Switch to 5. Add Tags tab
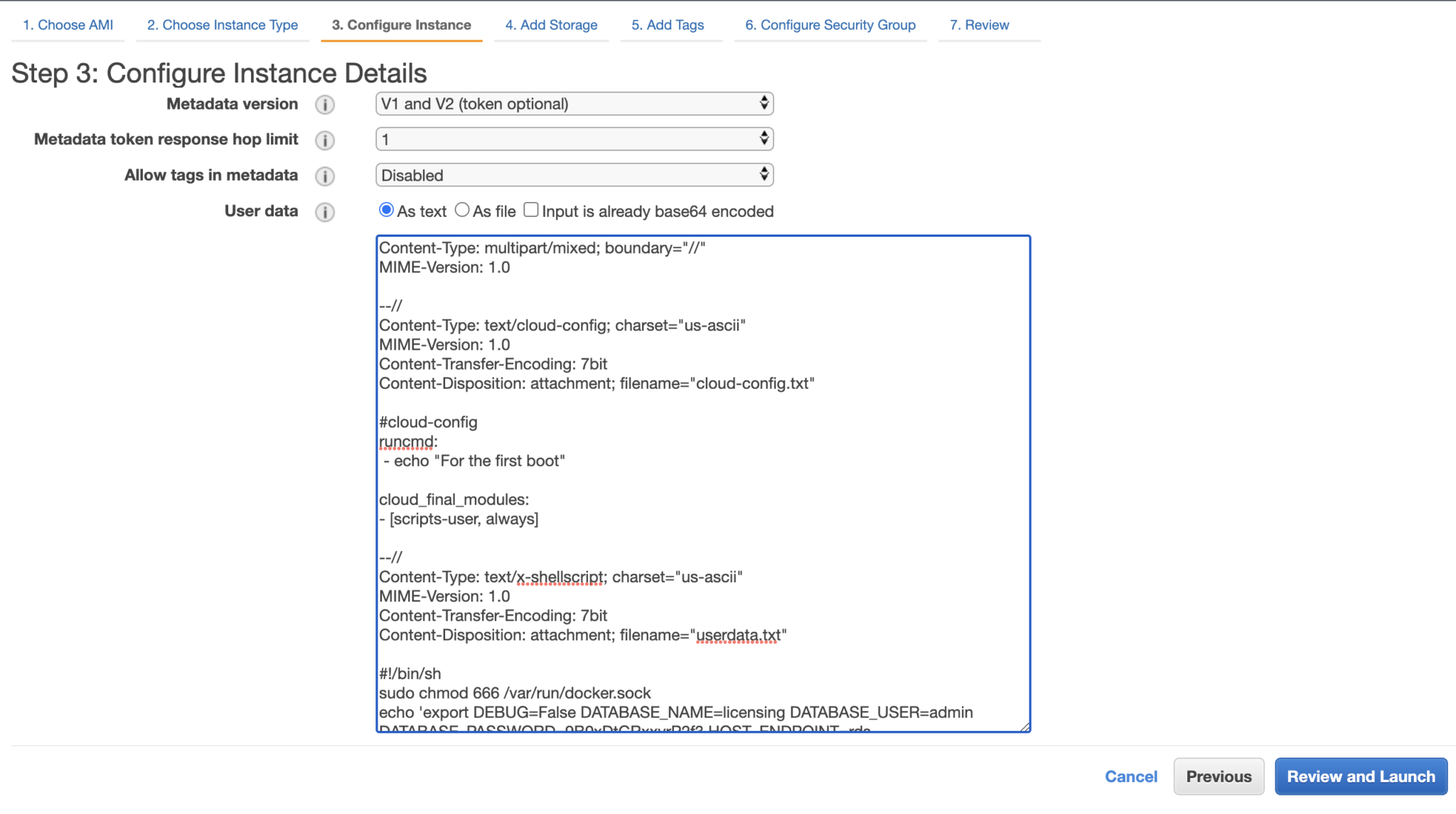1456x814 pixels. pos(668,25)
